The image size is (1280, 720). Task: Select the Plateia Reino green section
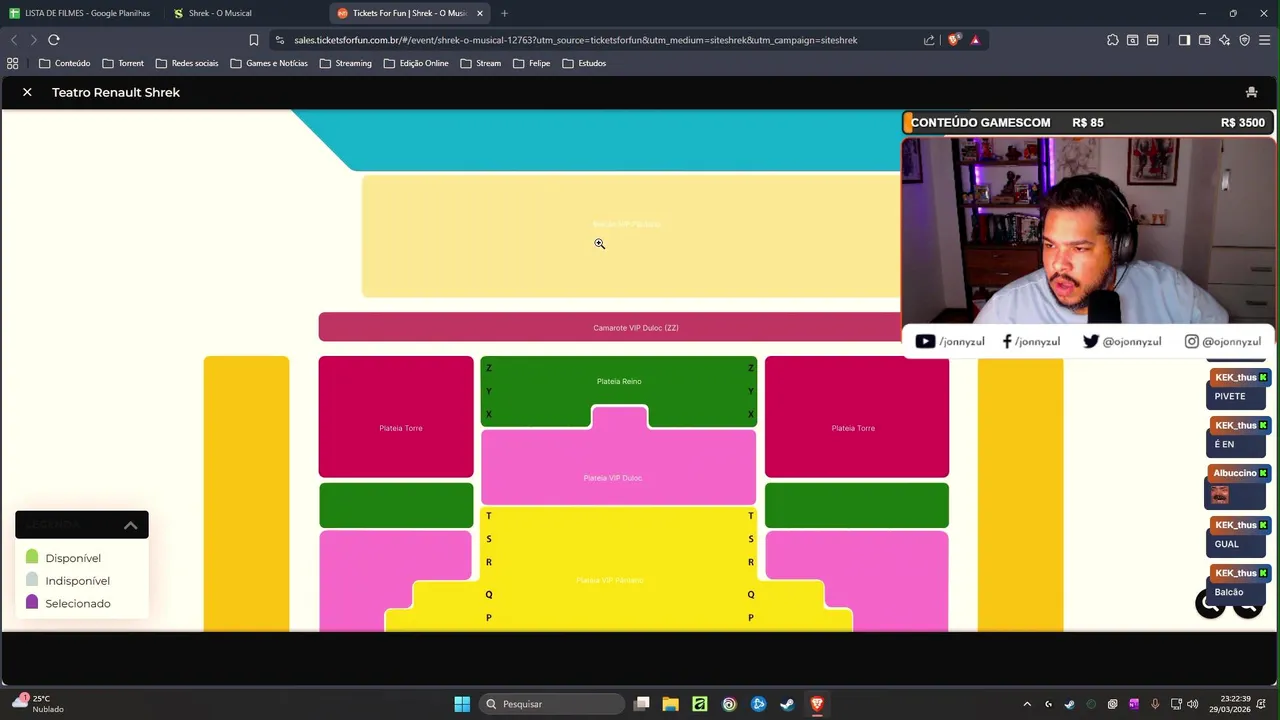619,381
